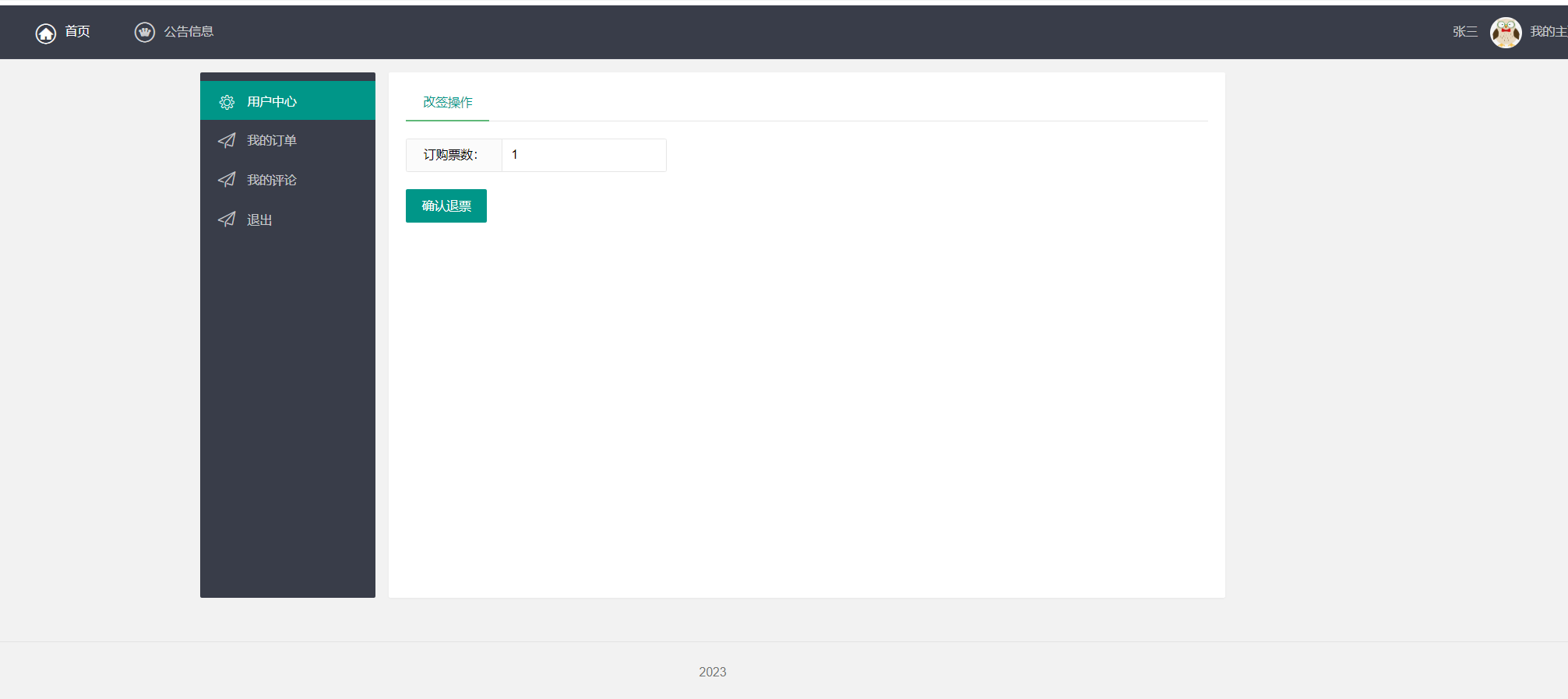1568x699 pixels.
Task: Focus the 订购票数 input field
Action: click(583, 155)
